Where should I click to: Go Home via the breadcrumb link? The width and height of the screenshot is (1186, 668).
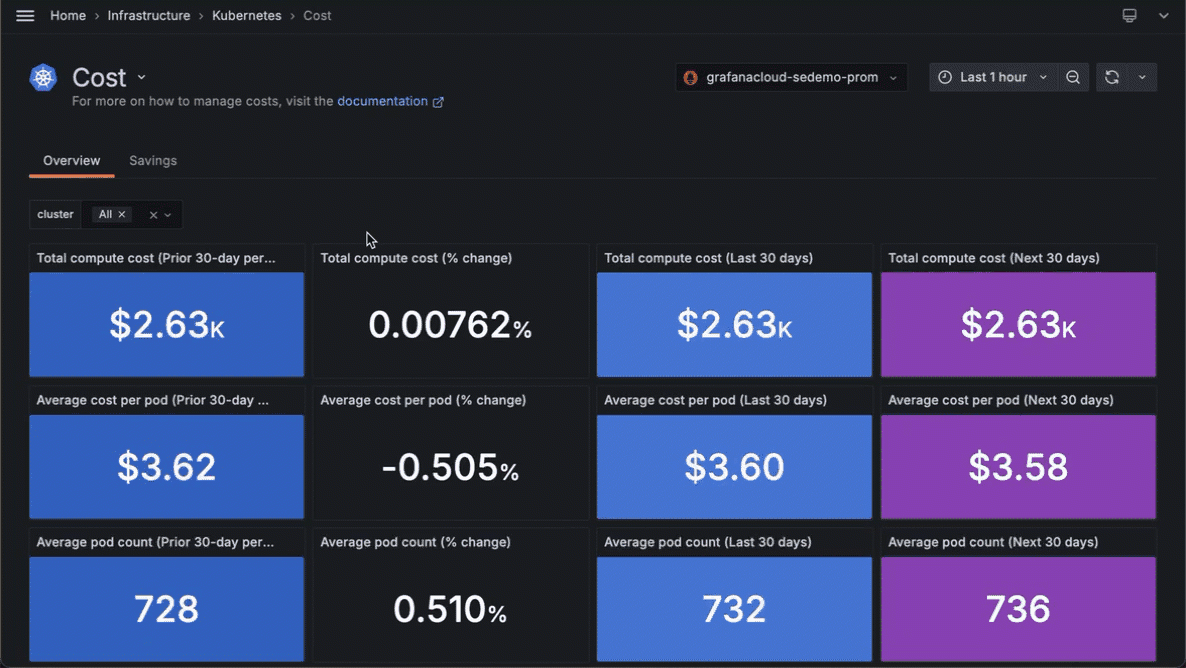(x=67, y=15)
